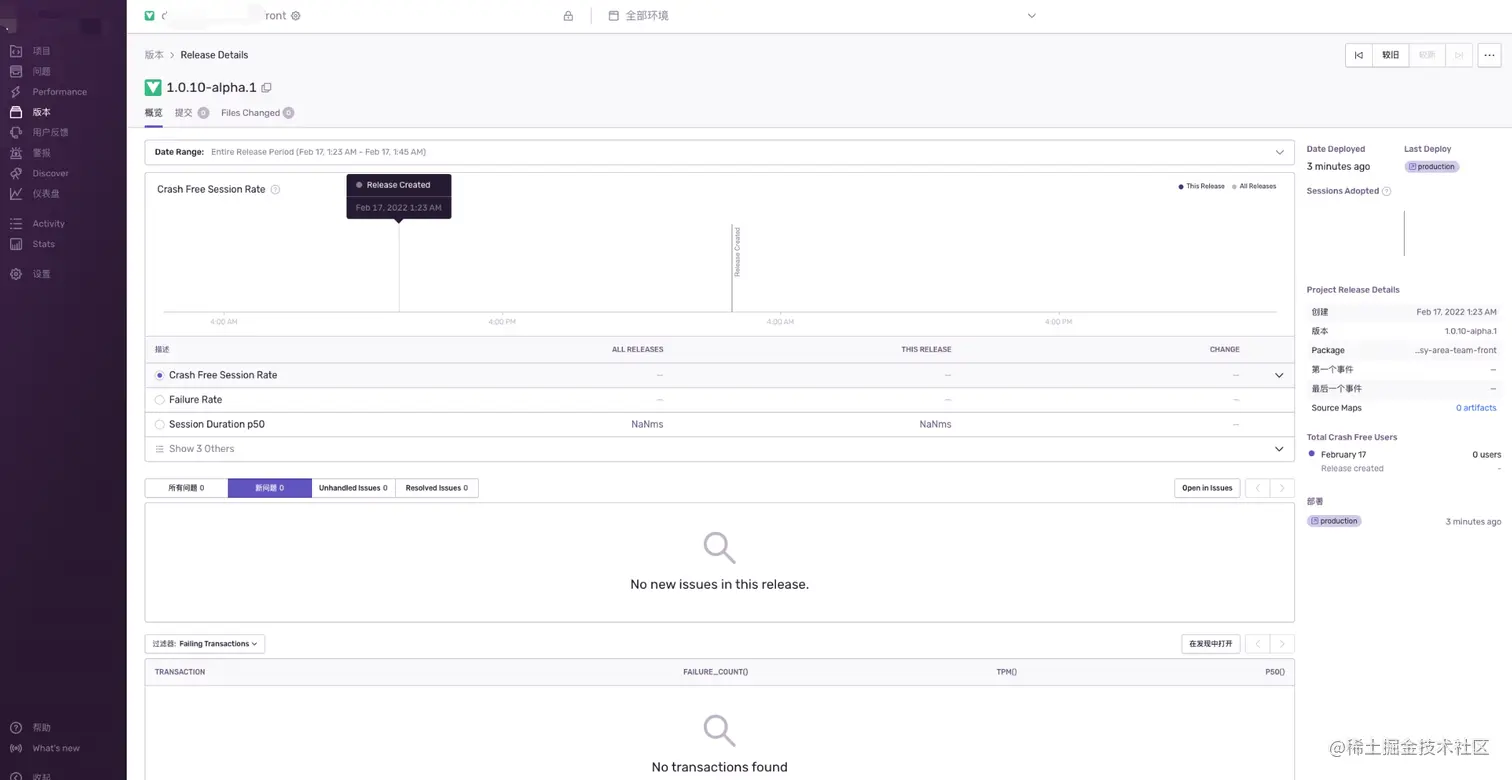Click the TRANSACTION column header
Screen dimensions: 1512x780
pyautogui.click(x=180, y=672)
